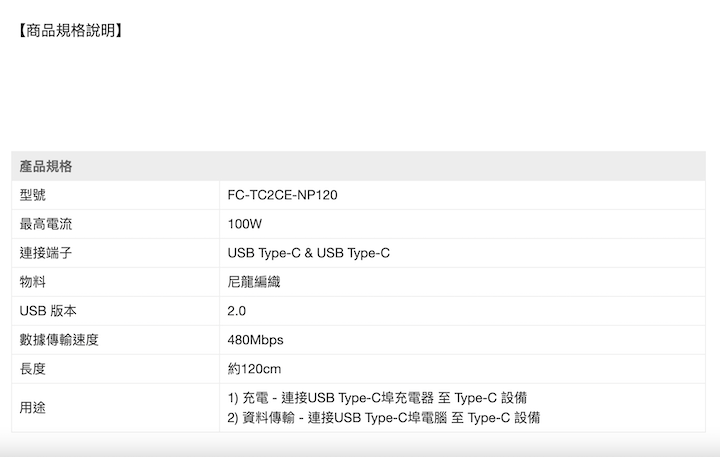Click the line starting with 2) 資料傳輸
Viewport: 720px width, 457px height.
tap(385, 417)
